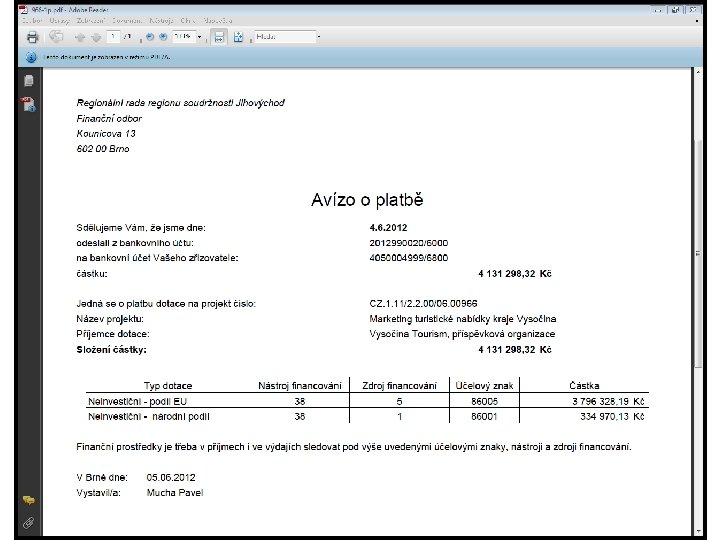The image size is (720, 540).
Task: Open the Find field options dropdown arrow
Action: tap(319, 36)
